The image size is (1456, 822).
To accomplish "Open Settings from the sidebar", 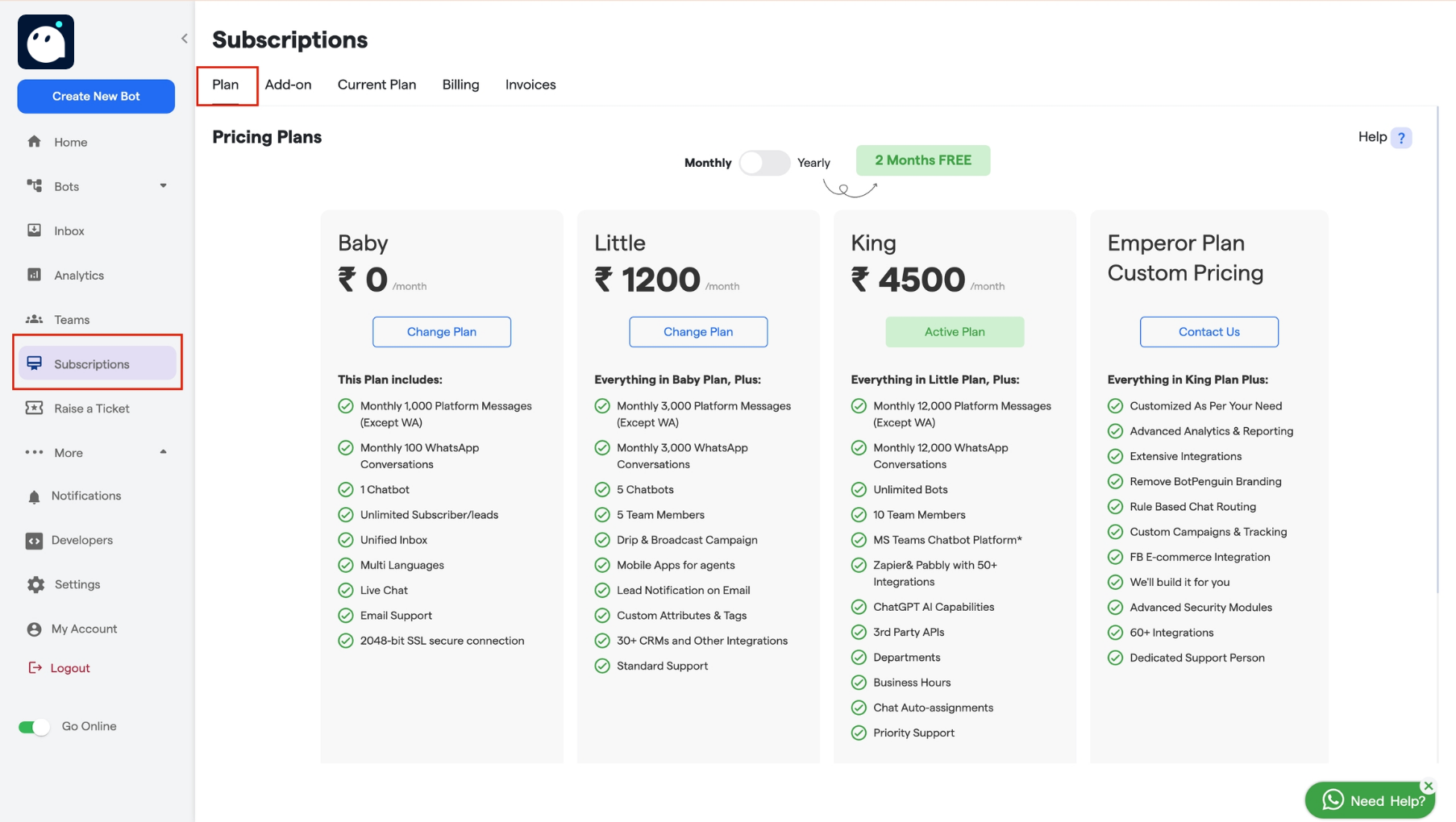I will (x=77, y=583).
